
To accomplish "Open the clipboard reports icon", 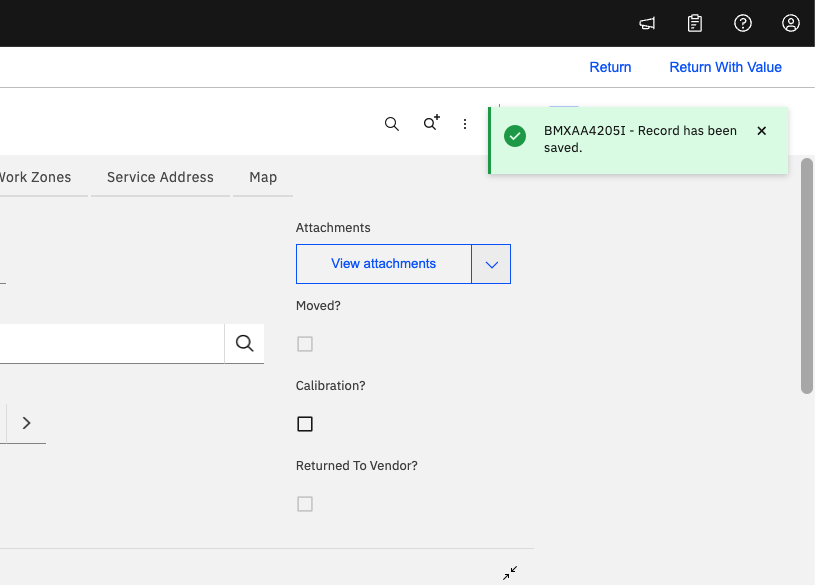I will pyautogui.click(x=695, y=23).
